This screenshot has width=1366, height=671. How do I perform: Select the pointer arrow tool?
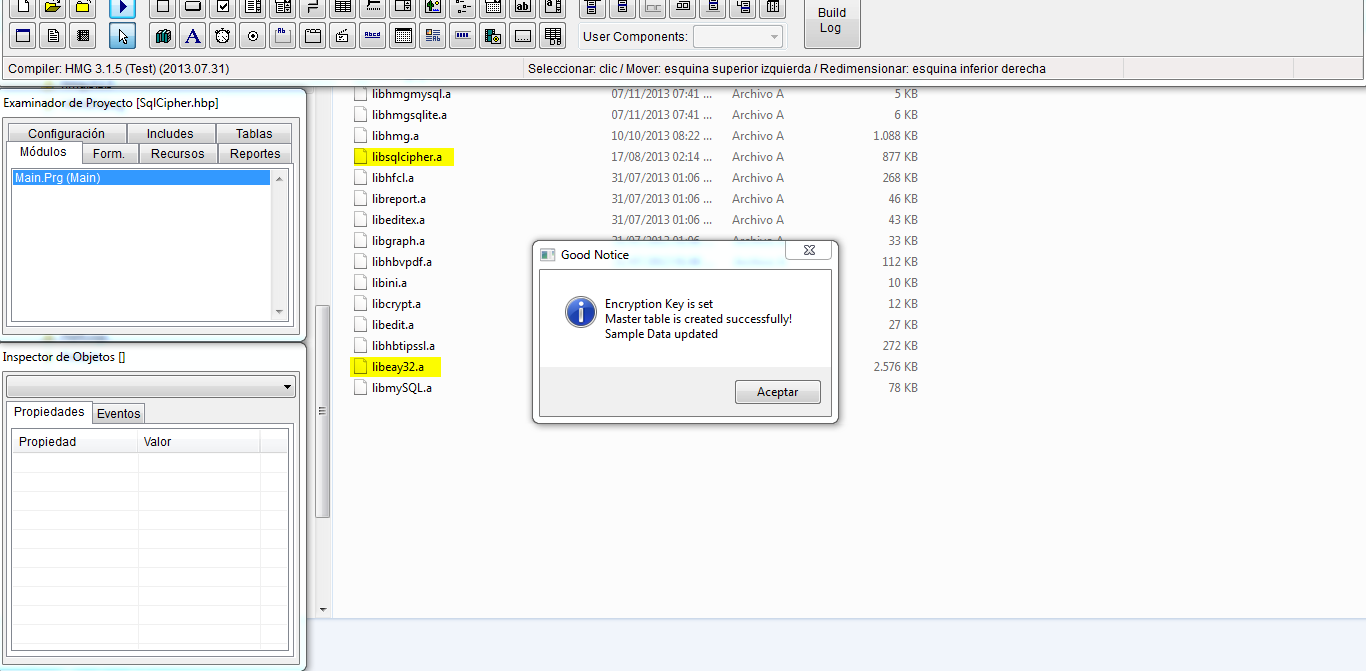pos(122,37)
